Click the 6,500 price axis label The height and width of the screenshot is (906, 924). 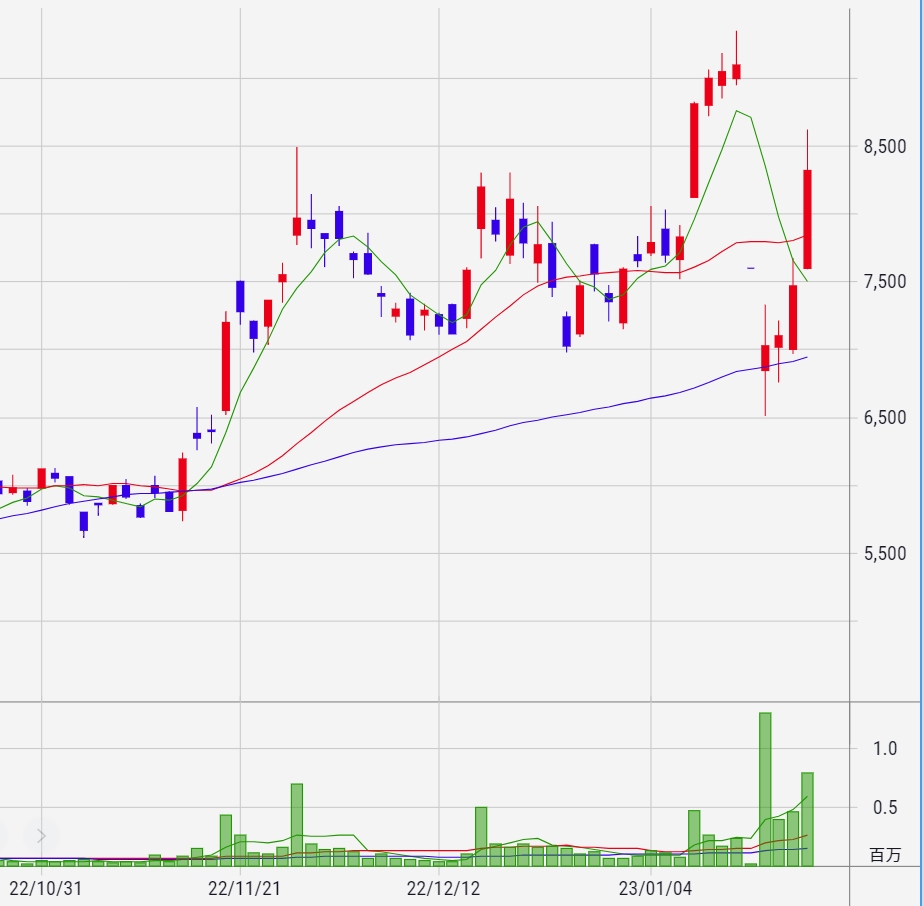tap(885, 418)
